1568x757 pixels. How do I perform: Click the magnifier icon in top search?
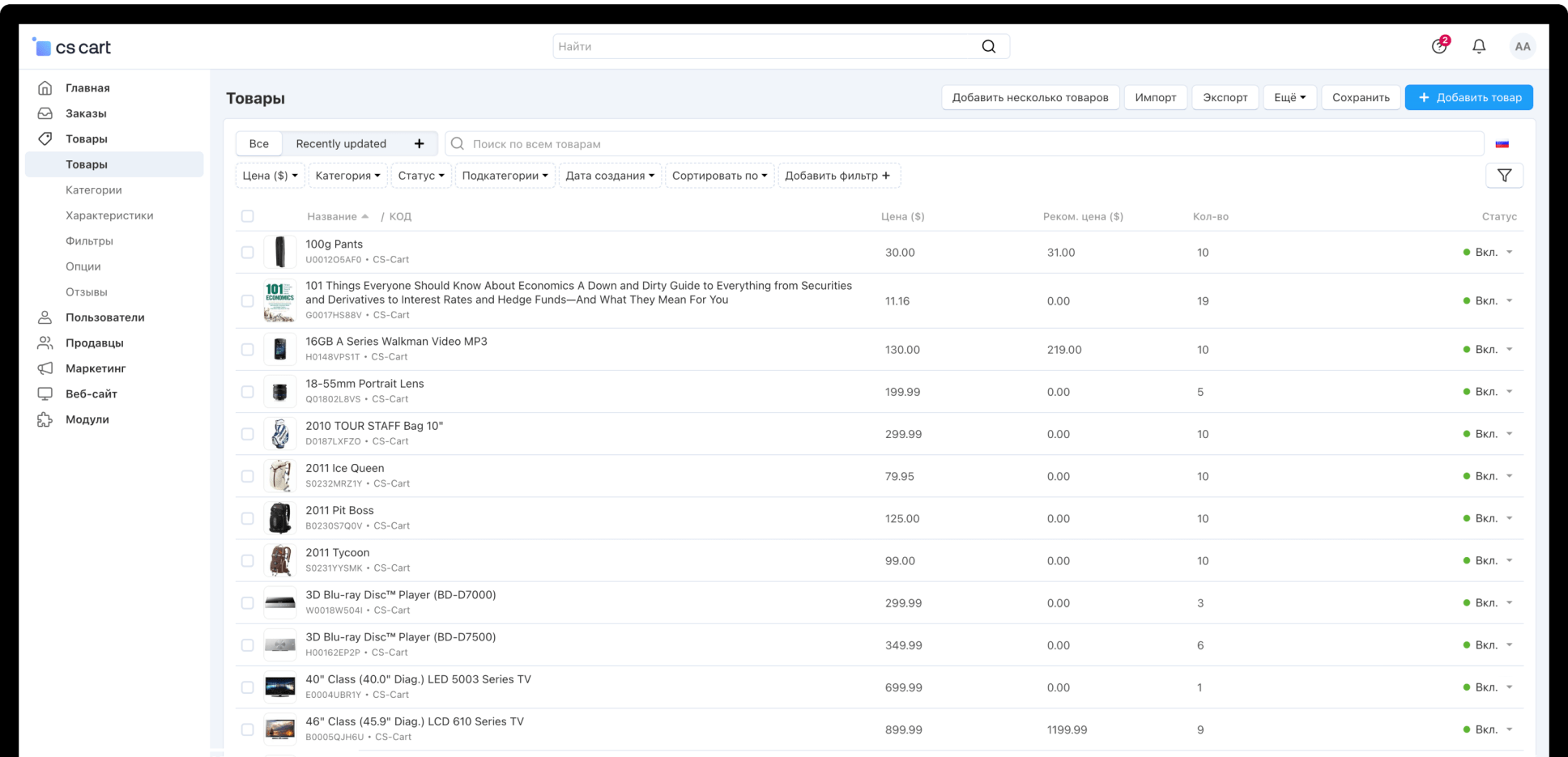[x=988, y=46]
